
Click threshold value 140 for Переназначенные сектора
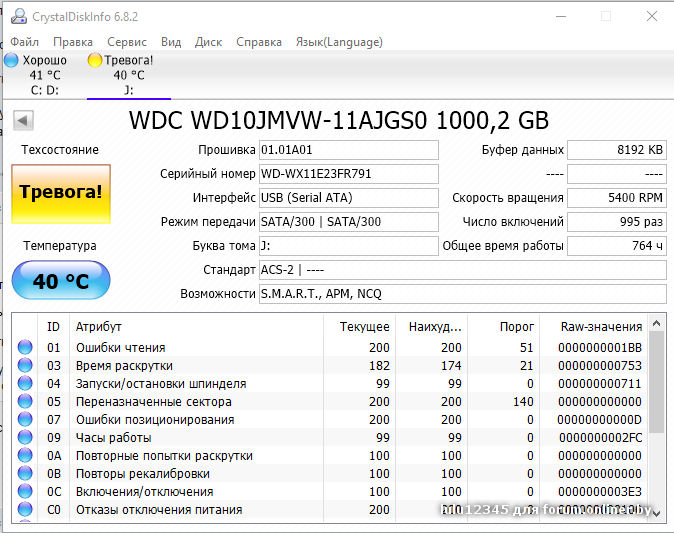coord(523,401)
